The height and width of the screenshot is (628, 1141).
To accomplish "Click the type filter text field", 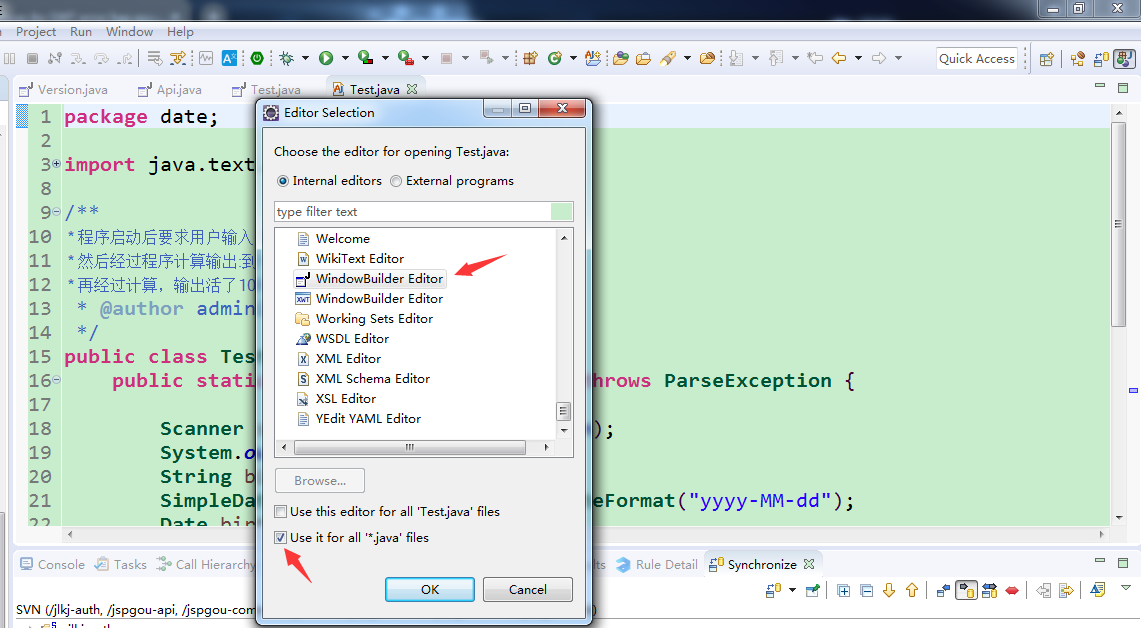I will point(420,211).
